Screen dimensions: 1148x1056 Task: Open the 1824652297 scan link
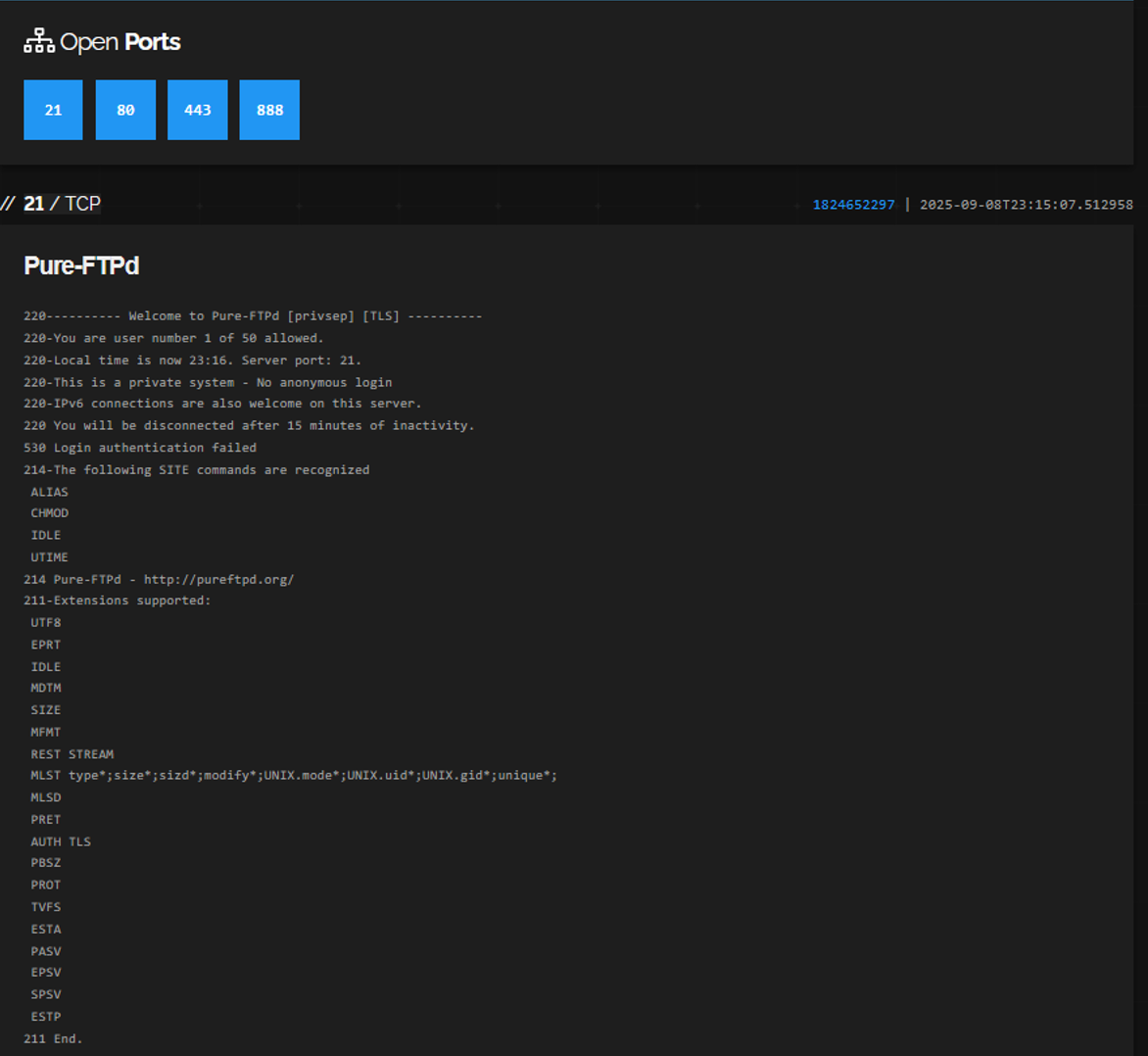[854, 205]
